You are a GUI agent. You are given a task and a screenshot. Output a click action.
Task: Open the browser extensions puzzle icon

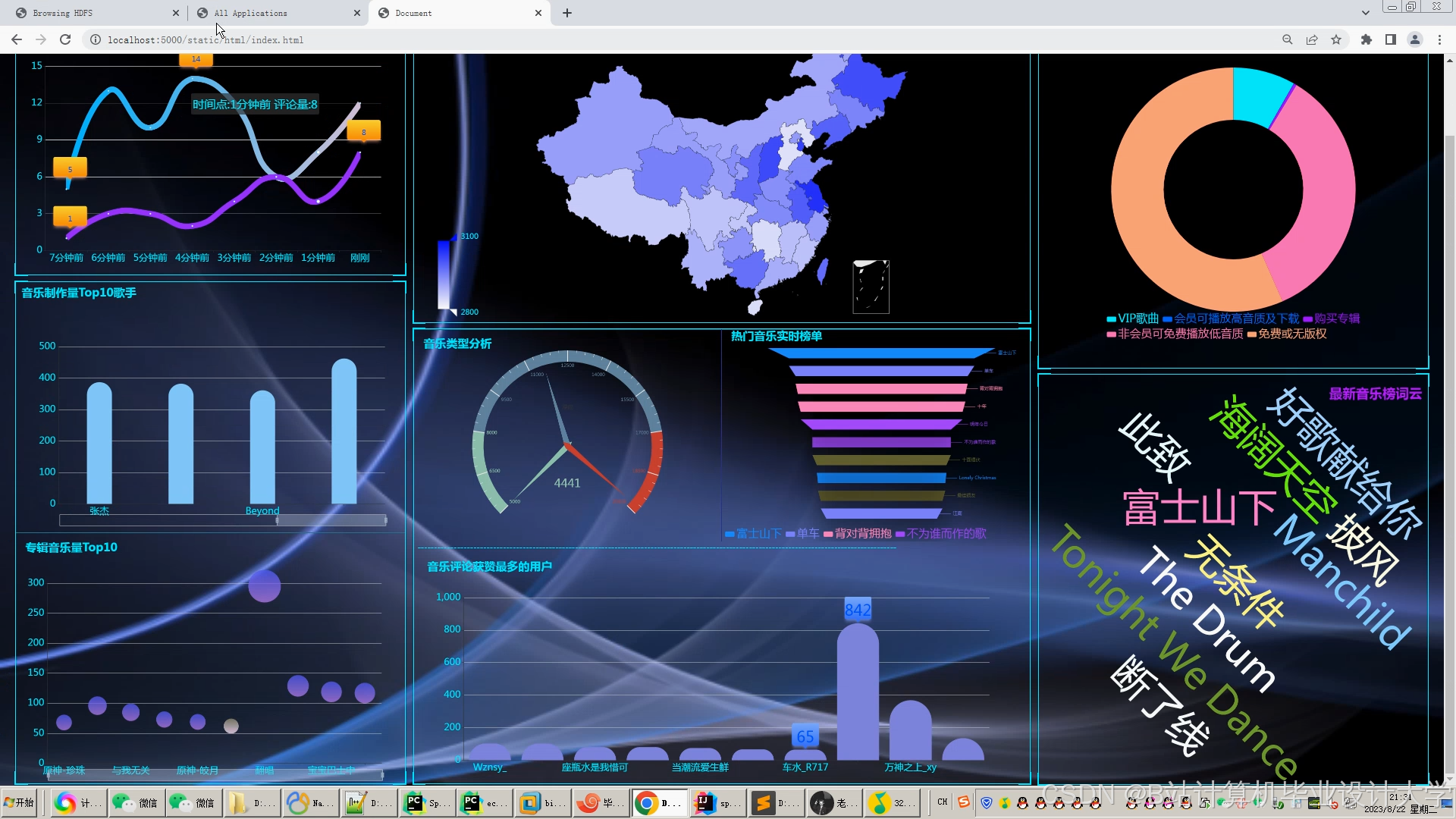tap(1367, 39)
